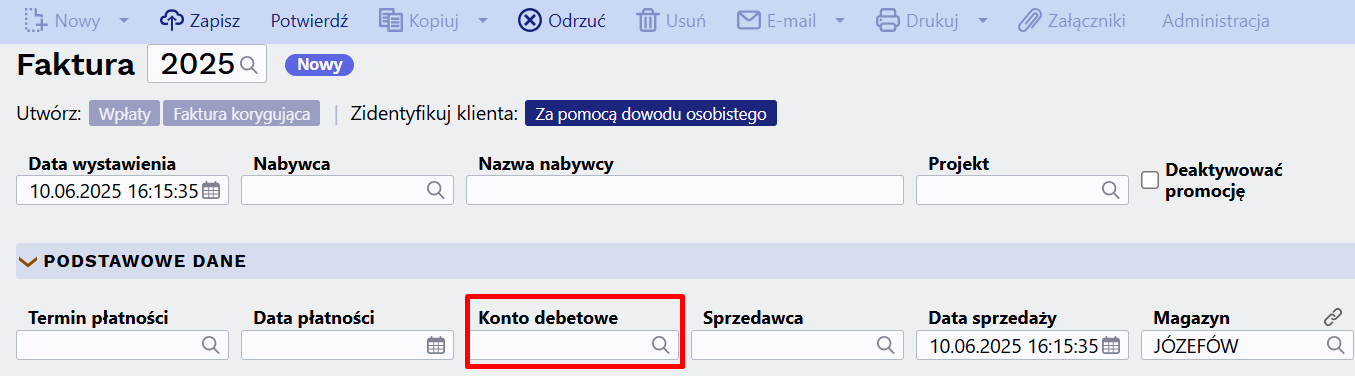
Task: Open dropdown arrow next to Nowy
Action: (x=124, y=20)
